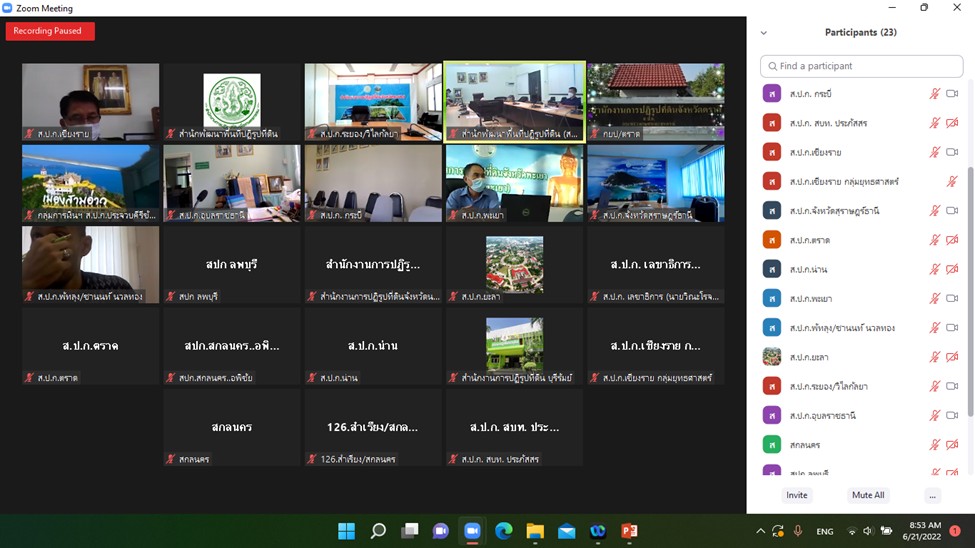Open PowerPoint from the taskbar
Image resolution: width=975 pixels, height=548 pixels.
tap(629, 531)
